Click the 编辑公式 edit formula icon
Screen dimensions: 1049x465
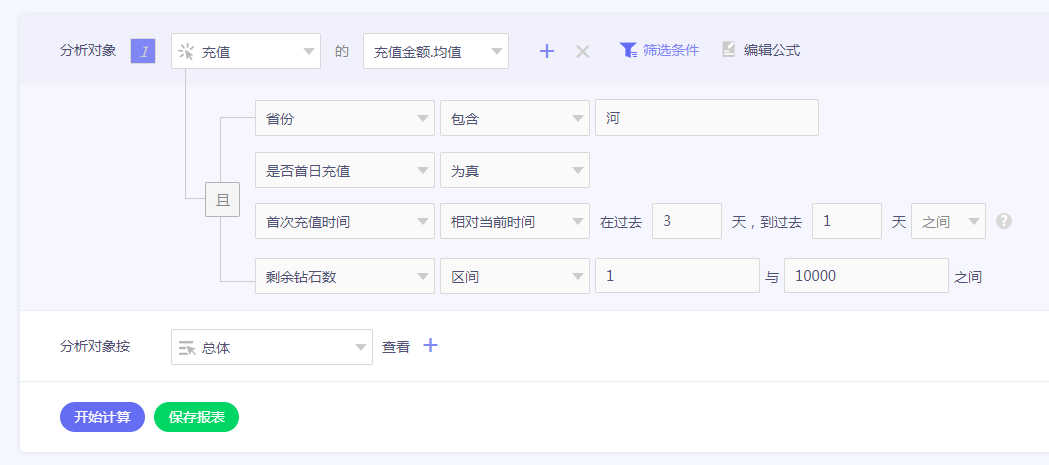pos(729,50)
